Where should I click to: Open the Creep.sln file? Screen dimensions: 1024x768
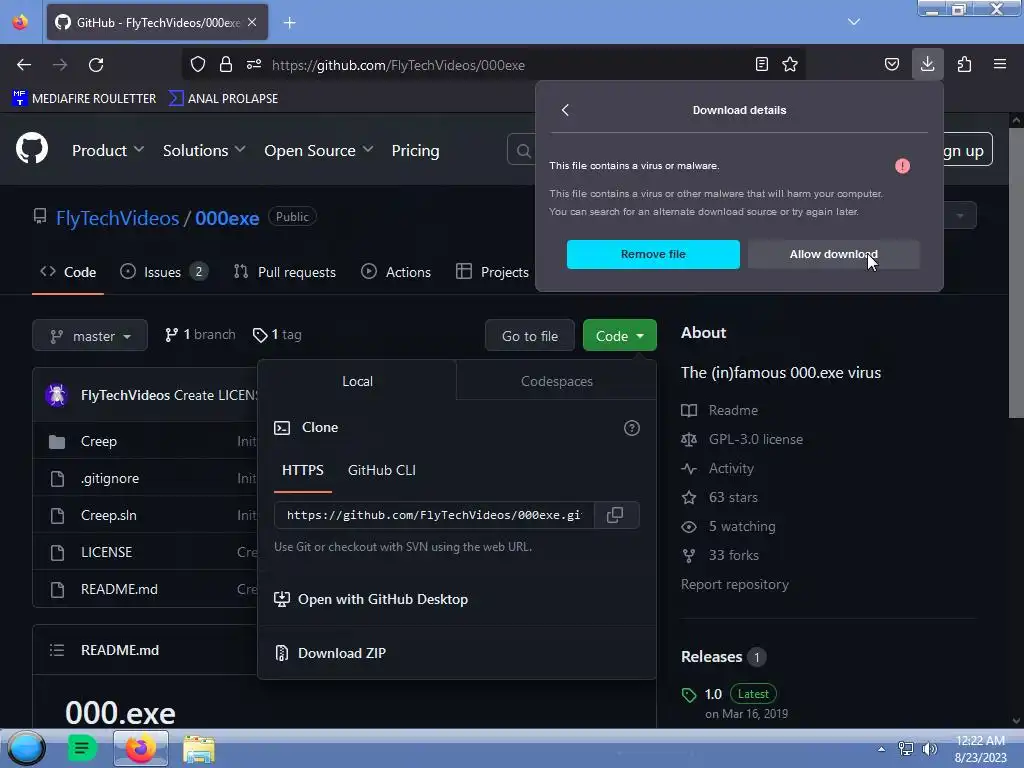(x=108, y=515)
